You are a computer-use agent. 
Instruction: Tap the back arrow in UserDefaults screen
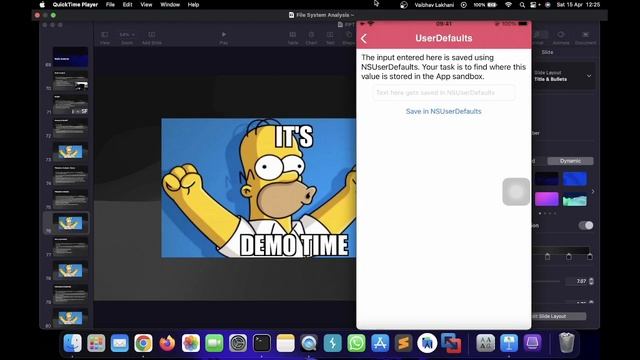pyautogui.click(x=364, y=38)
